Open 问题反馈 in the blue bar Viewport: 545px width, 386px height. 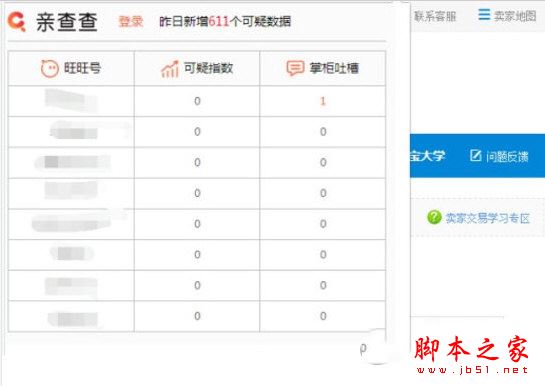(507, 157)
